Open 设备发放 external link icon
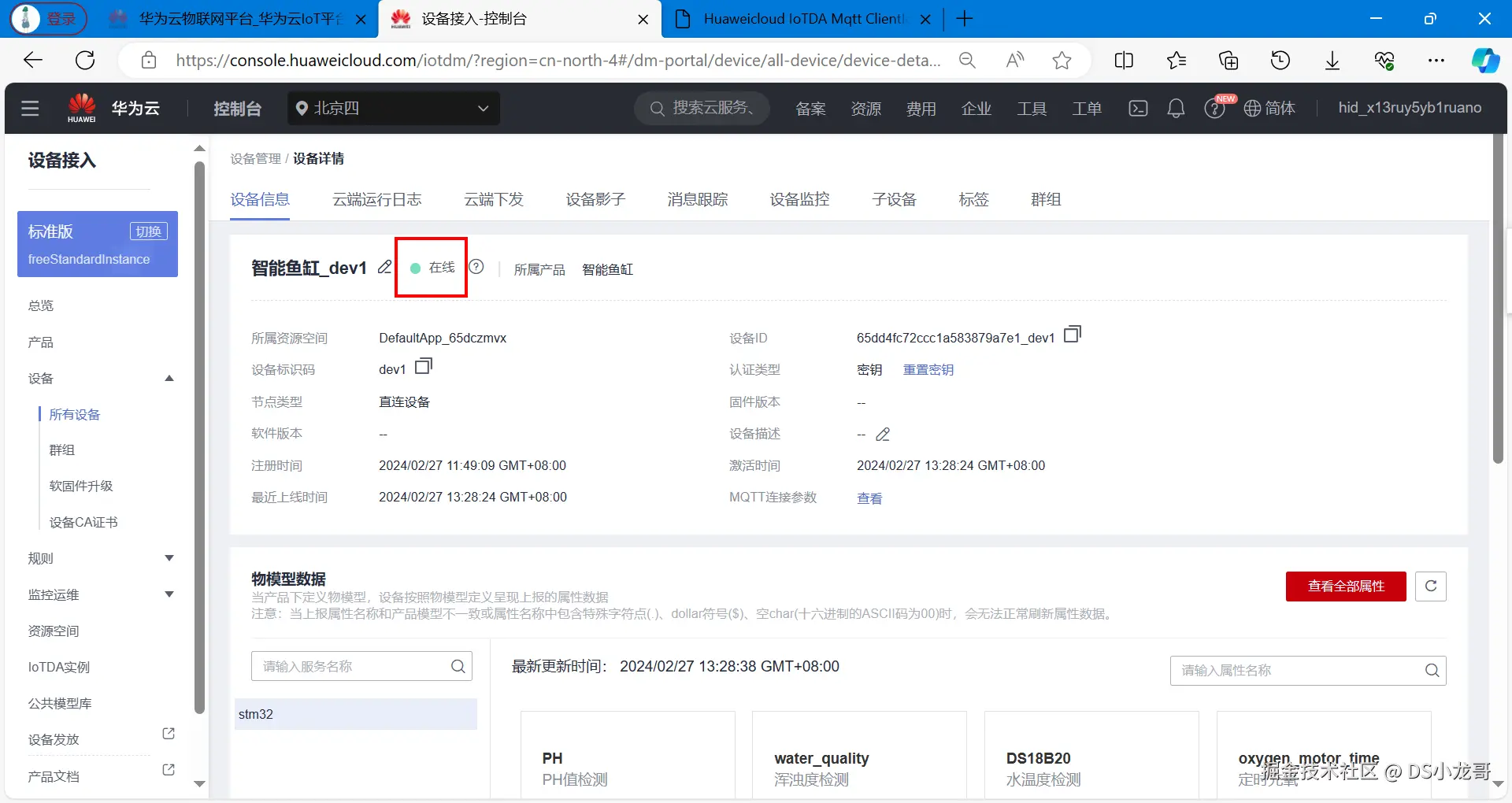1512x803 pixels. click(169, 734)
